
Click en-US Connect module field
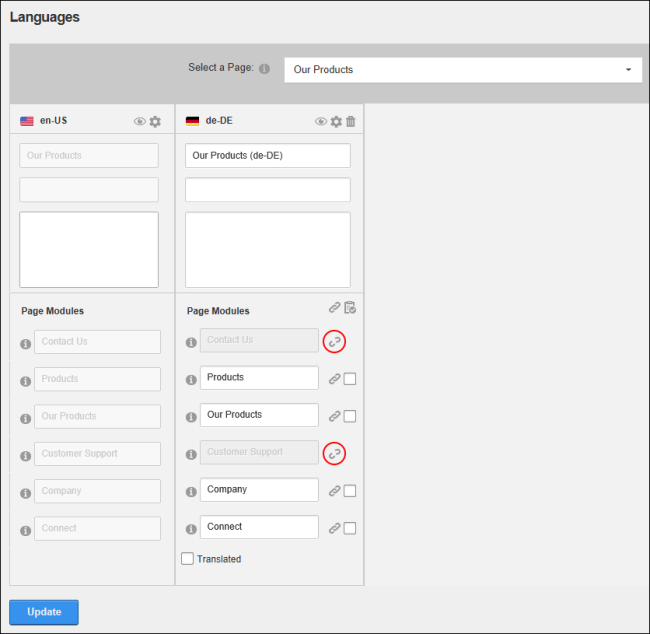pos(97,529)
